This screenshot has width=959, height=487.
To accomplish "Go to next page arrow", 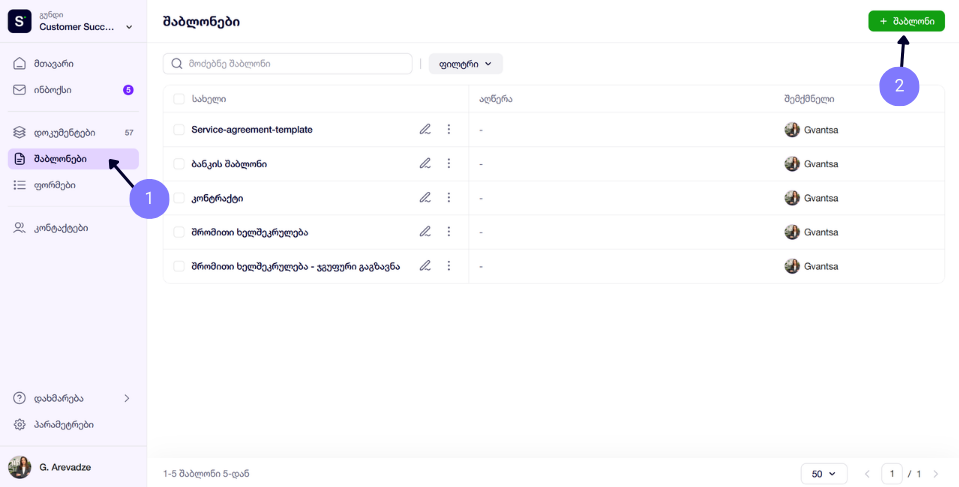I will (x=936, y=474).
